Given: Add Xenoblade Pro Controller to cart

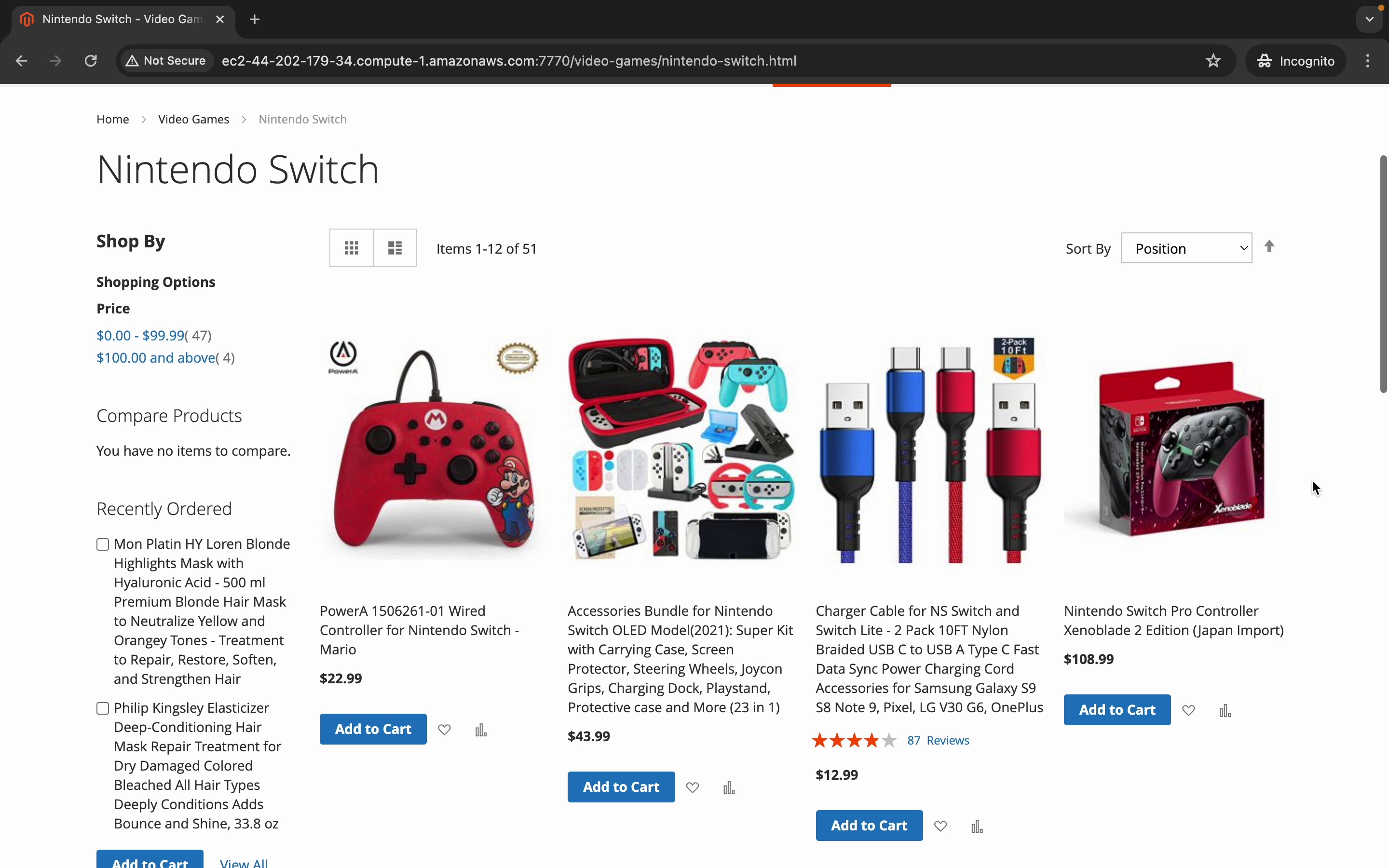Looking at the screenshot, I should point(1117,709).
